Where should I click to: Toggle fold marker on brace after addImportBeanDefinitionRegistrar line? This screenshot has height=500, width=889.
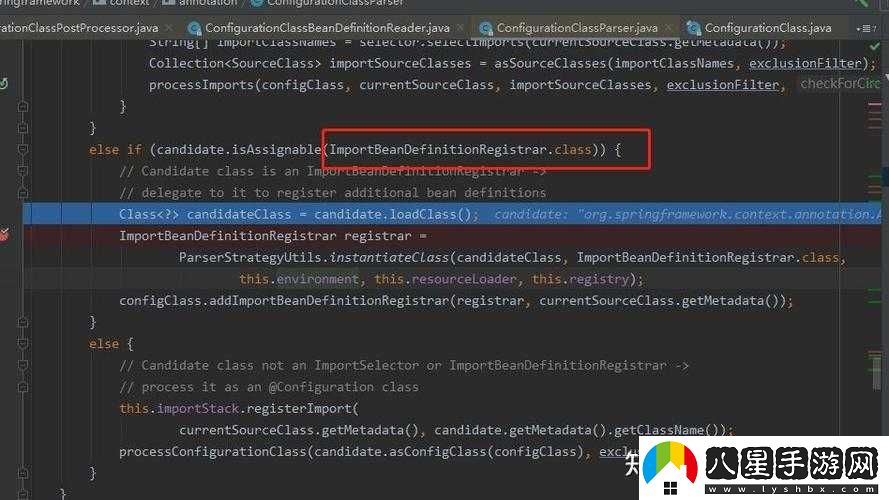tap(23, 322)
